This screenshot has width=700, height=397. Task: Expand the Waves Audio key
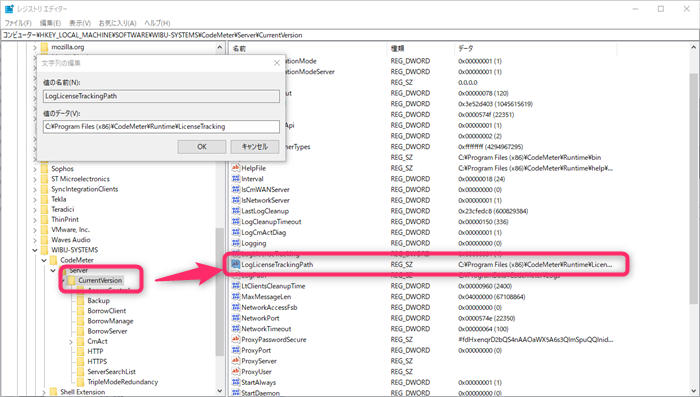pyautogui.click(x=35, y=240)
